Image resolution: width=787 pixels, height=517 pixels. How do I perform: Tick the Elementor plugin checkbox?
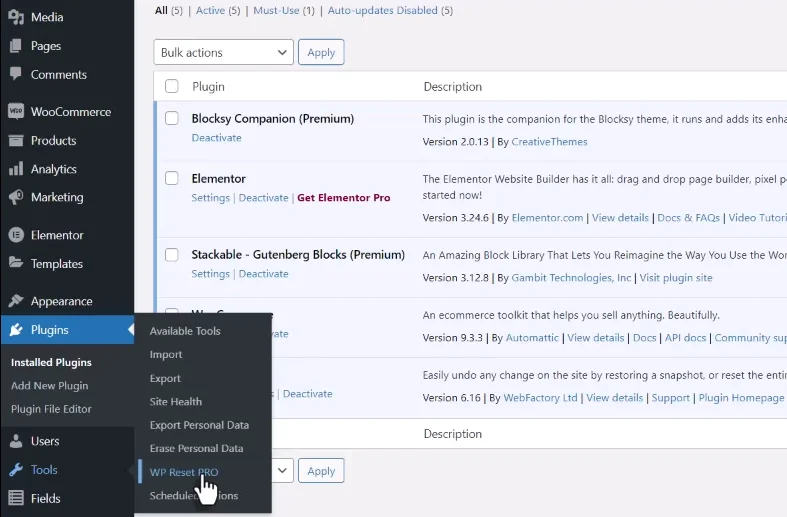[x=172, y=179]
